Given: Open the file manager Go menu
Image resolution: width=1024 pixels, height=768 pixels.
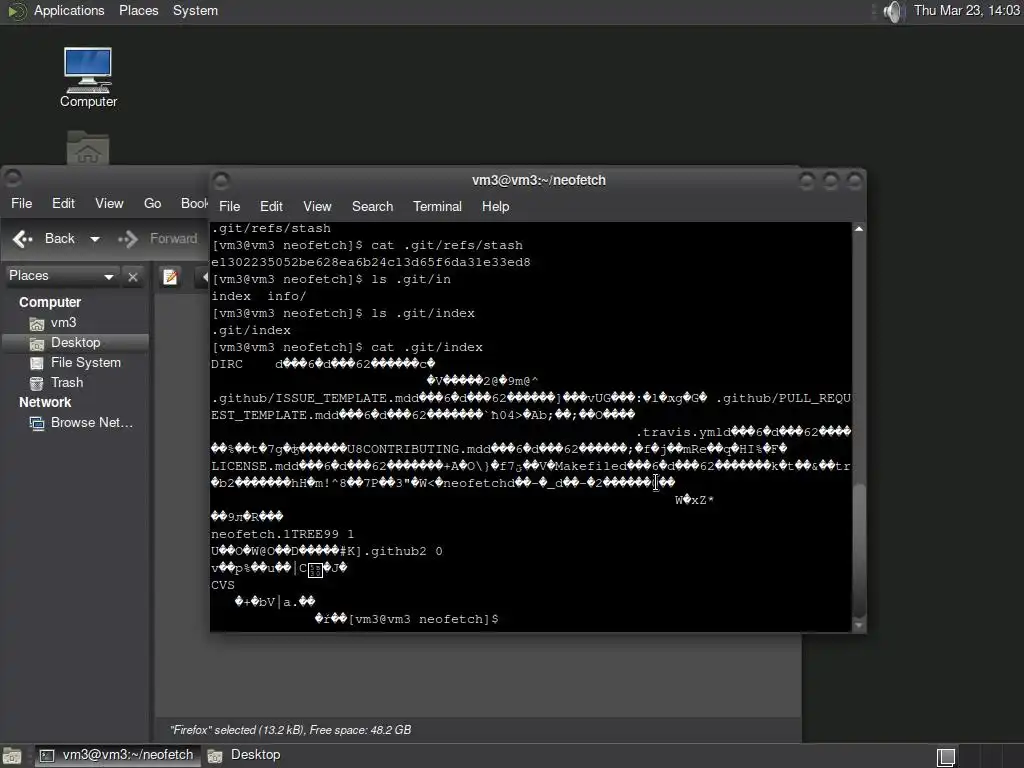Looking at the screenshot, I should [x=152, y=203].
